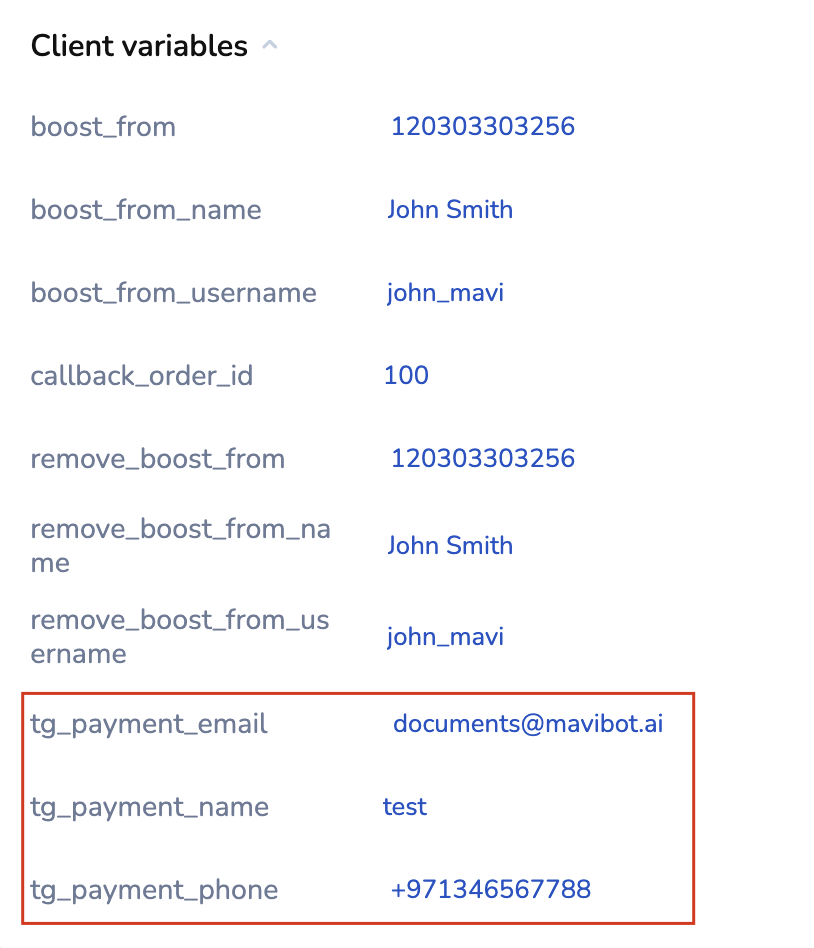
Task: Select the callback_order_id variable label
Action: [x=142, y=376]
